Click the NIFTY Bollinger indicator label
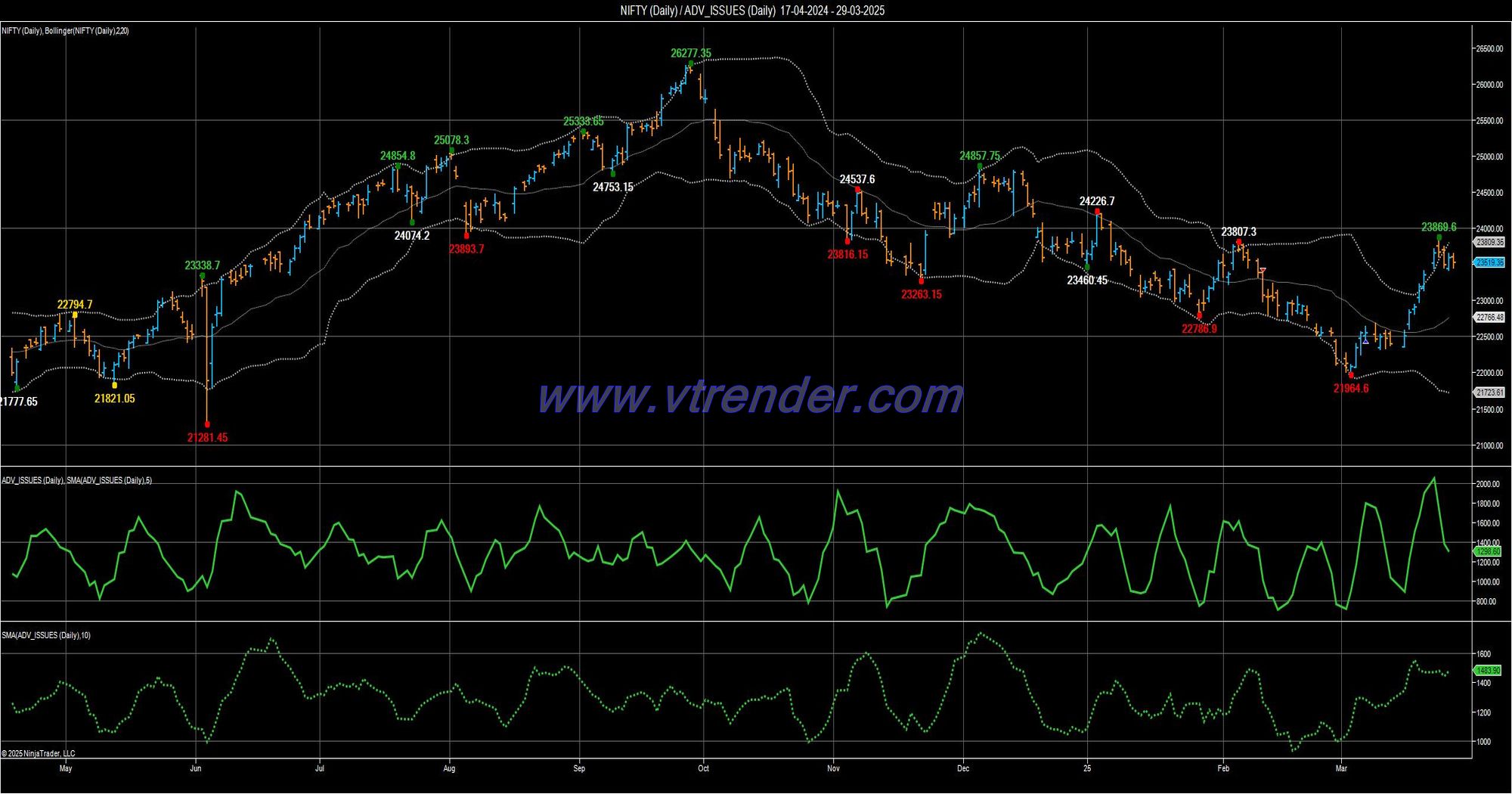This screenshot has height=794, width=1512. pos(65,31)
